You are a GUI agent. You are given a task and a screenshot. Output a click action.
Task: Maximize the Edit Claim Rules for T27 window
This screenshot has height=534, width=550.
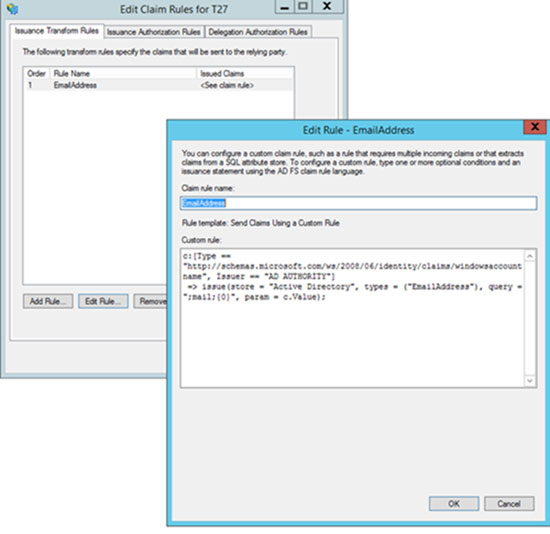303,7
